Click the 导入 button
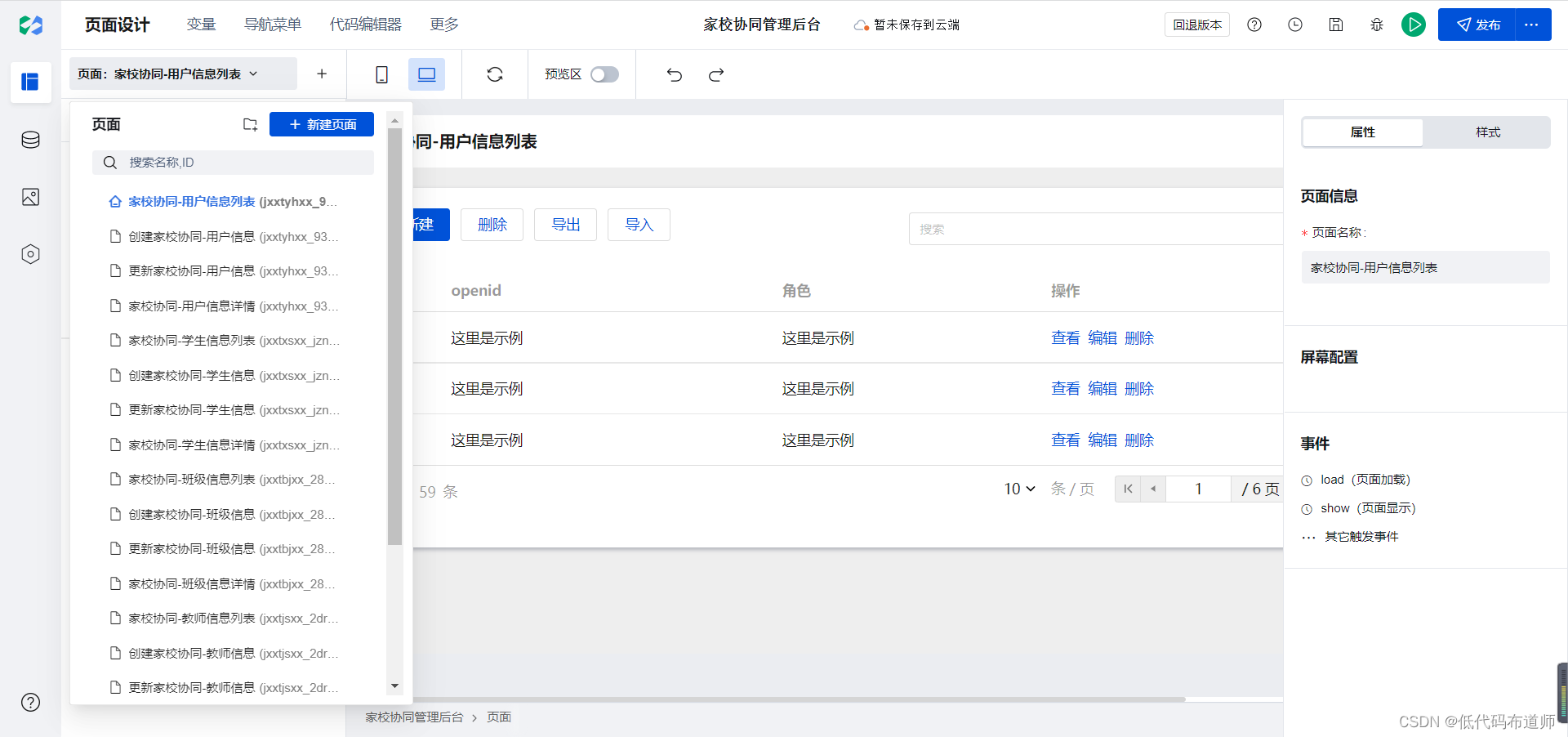This screenshot has height=737, width=1568. coord(639,225)
